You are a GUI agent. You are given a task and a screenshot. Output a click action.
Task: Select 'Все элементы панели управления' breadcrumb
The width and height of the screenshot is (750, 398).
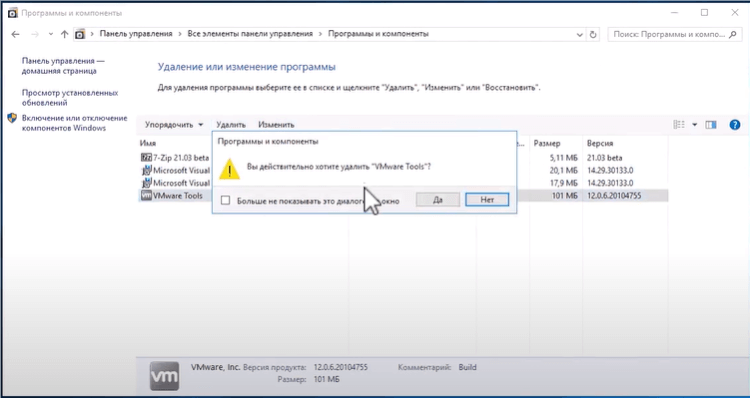coord(250,34)
